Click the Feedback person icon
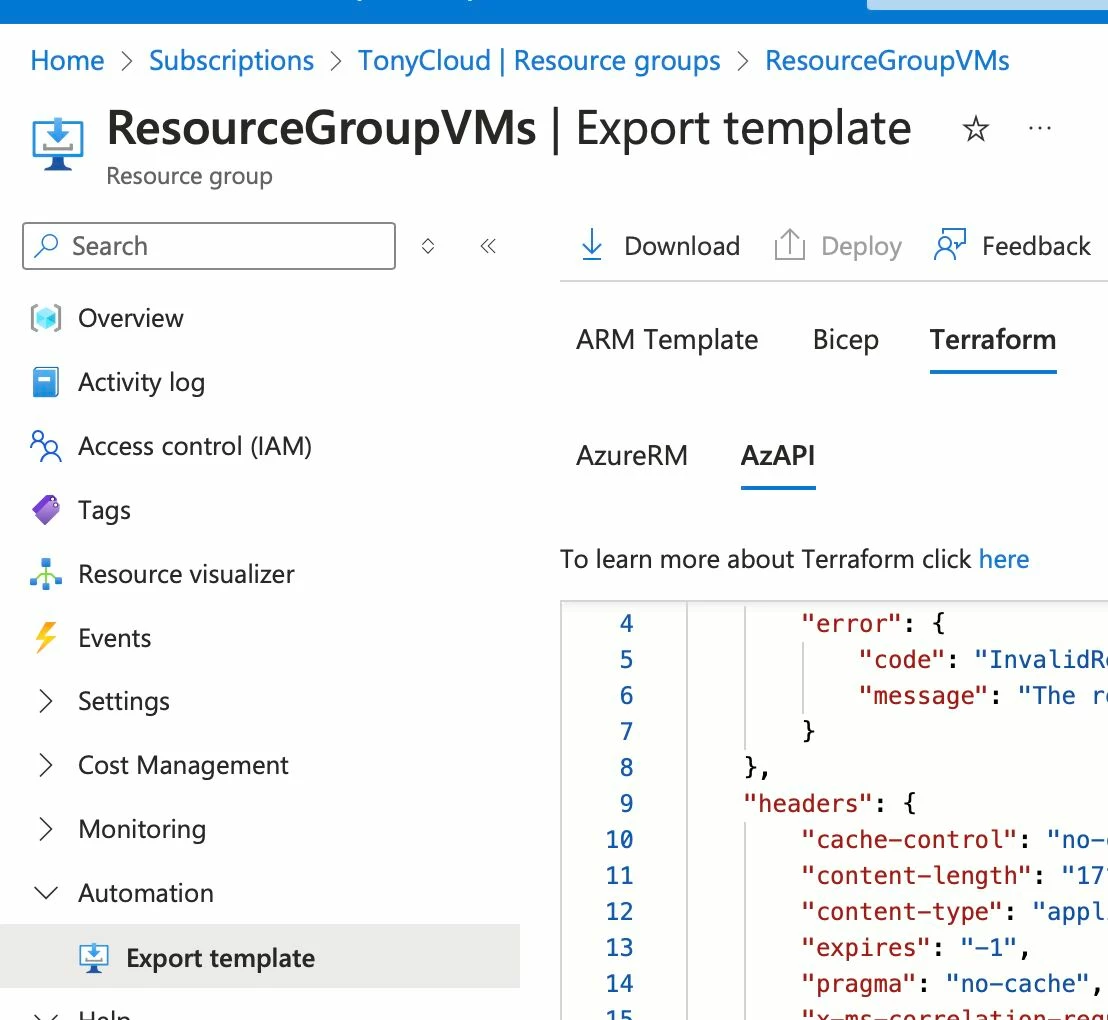Viewport: 1108px width, 1020px height. (x=949, y=245)
